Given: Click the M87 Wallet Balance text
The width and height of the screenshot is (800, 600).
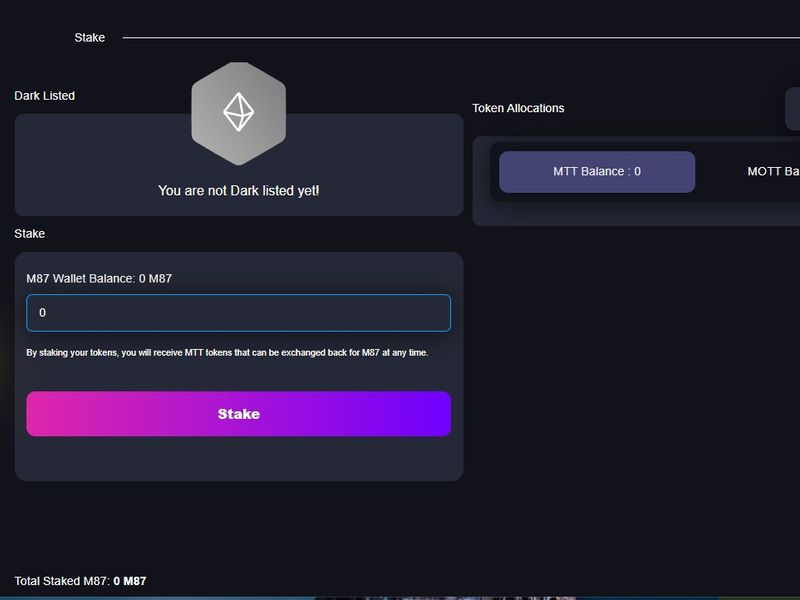Looking at the screenshot, I should coord(99,278).
